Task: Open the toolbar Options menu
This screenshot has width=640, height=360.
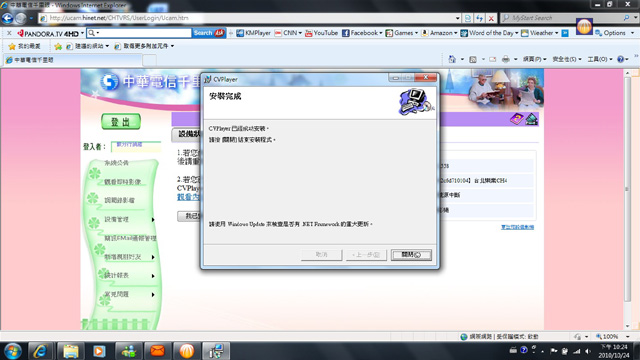Action: pos(614,33)
